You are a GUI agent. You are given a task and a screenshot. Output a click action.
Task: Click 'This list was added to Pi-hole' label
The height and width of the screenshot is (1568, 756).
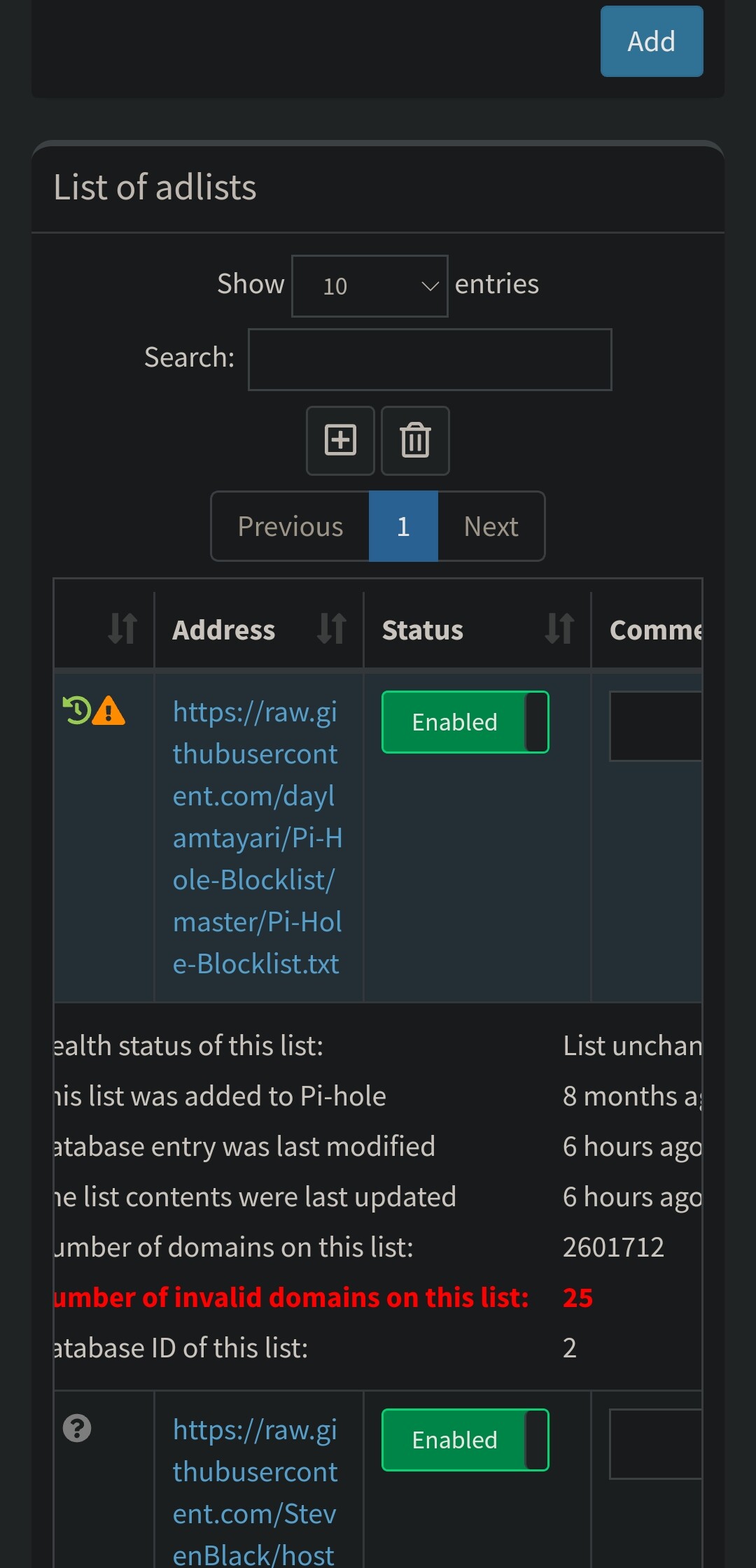click(220, 1096)
